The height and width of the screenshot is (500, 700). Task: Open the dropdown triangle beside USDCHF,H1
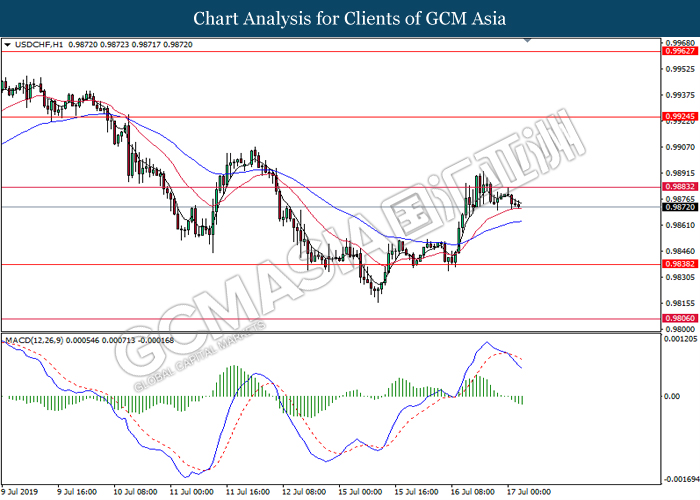[7, 45]
